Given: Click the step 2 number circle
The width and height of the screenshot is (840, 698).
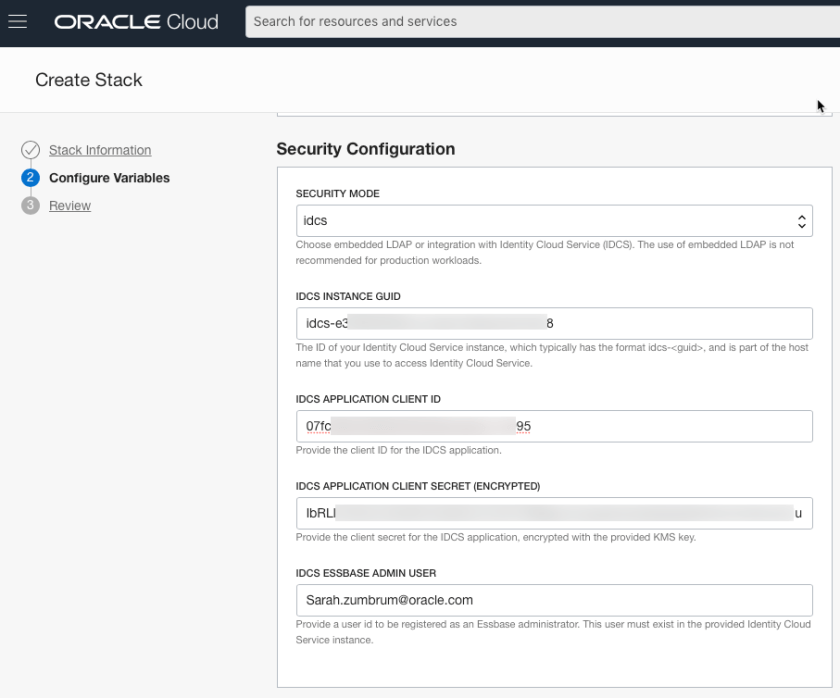Looking at the screenshot, I should pos(30,178).
